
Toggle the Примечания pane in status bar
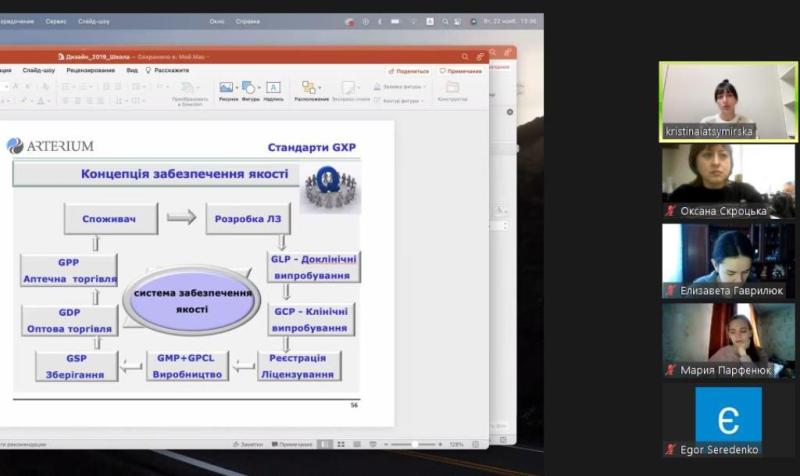point(292,444)
